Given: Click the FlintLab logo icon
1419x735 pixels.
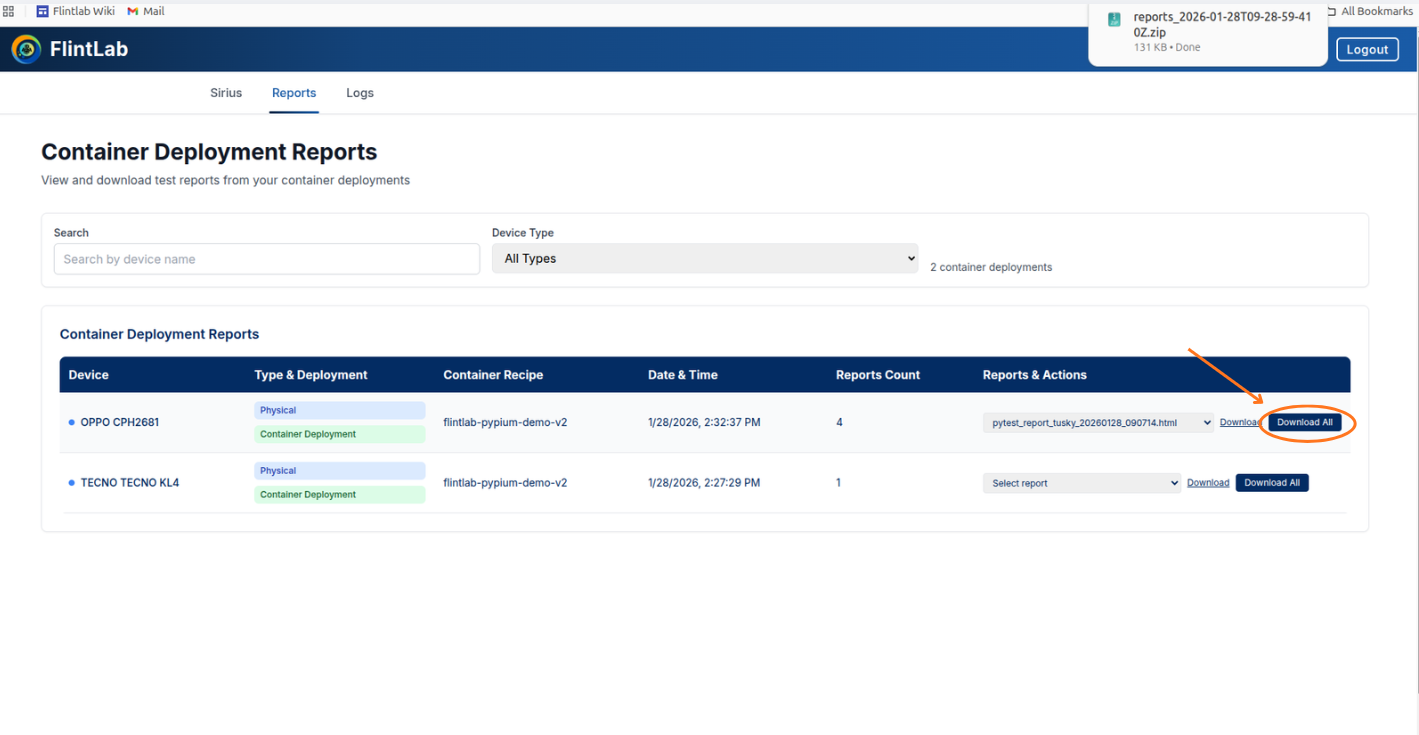Looking at the screenshot, I should [x=26, y=49].
